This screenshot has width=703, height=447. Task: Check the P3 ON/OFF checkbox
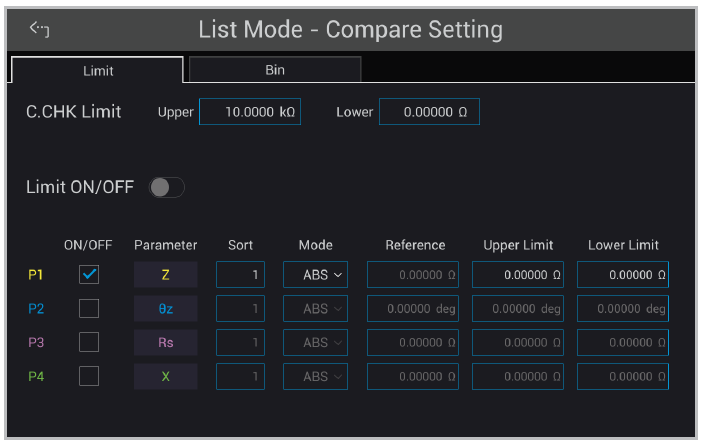(x=89, y=342)
